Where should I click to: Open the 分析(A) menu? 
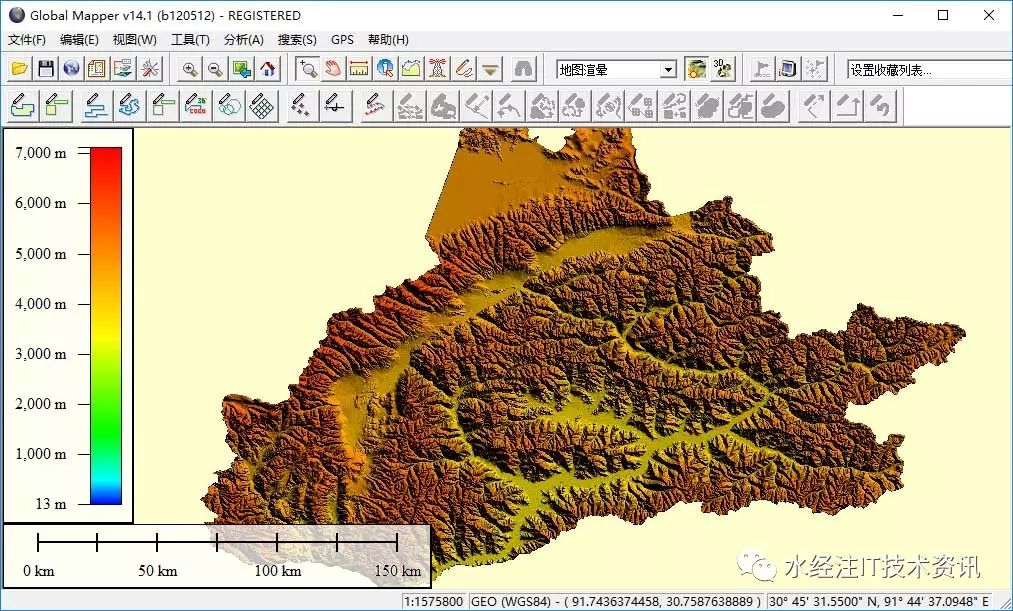[x=243, y=40]
